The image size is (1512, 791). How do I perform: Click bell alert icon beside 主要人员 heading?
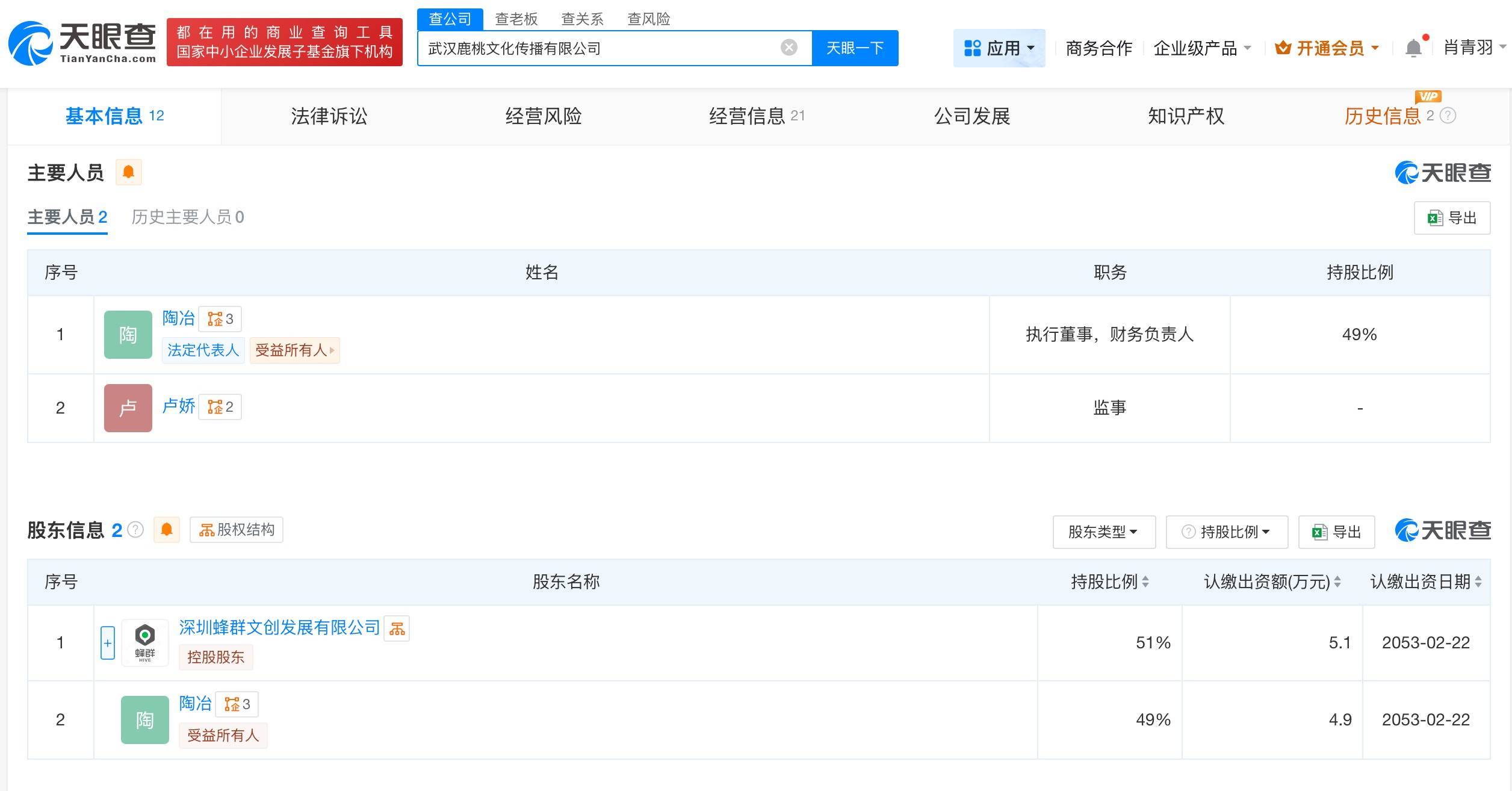(128, 172)
